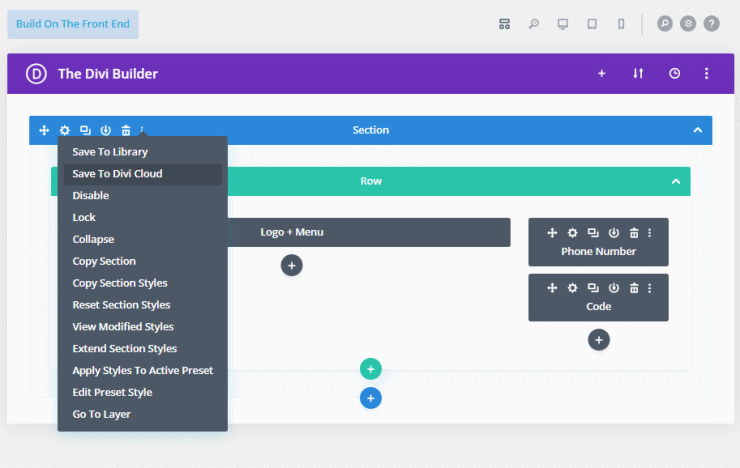
Task: Open wireframe view icon in top toolbar
Action: coord(504,24)
